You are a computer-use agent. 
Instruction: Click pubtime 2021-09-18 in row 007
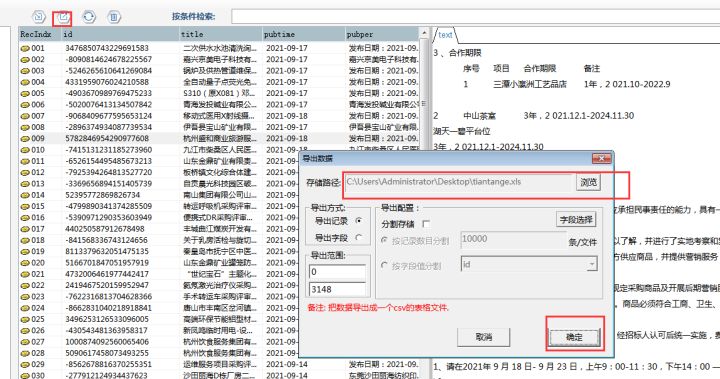click(287, 116)
